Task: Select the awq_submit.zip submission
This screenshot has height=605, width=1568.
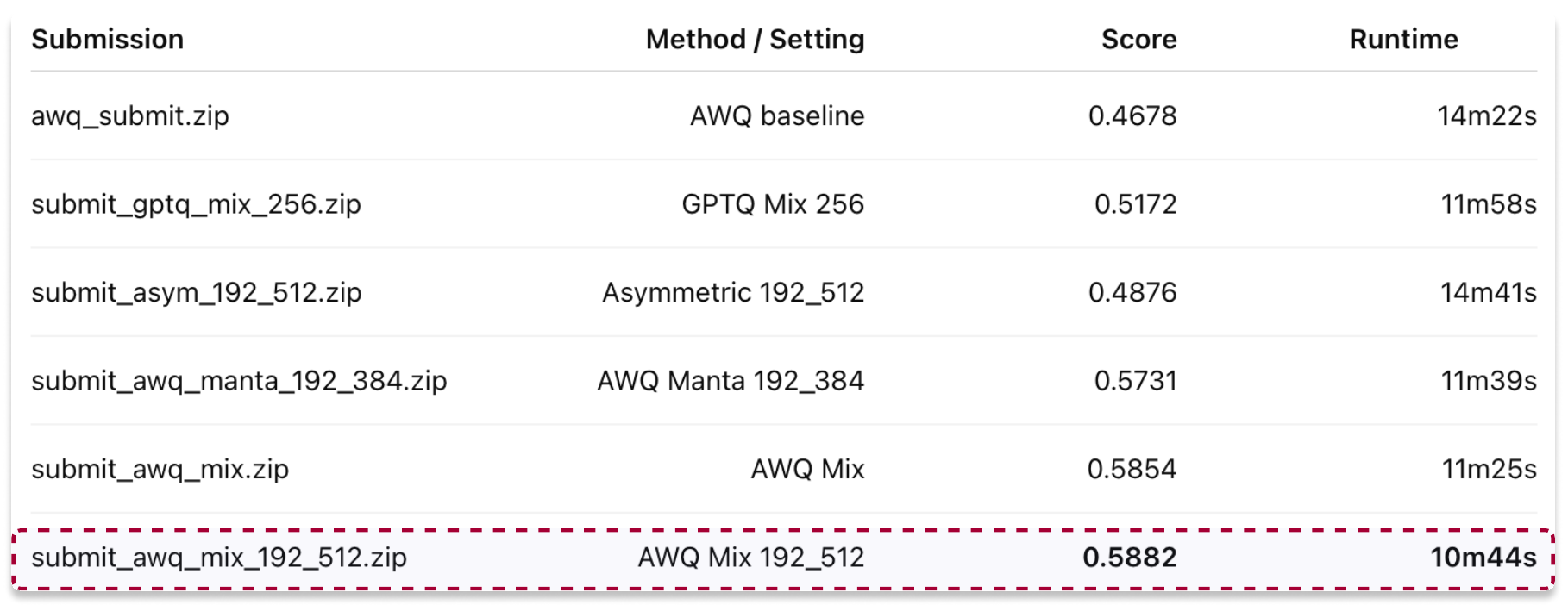Action: click(x=130, y=115)
